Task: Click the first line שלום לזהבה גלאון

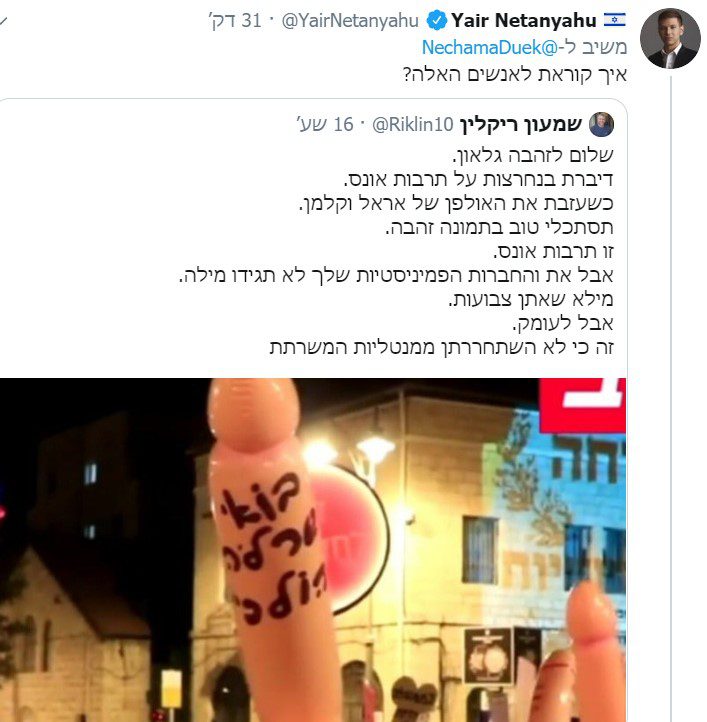Action: pos(533,155)
